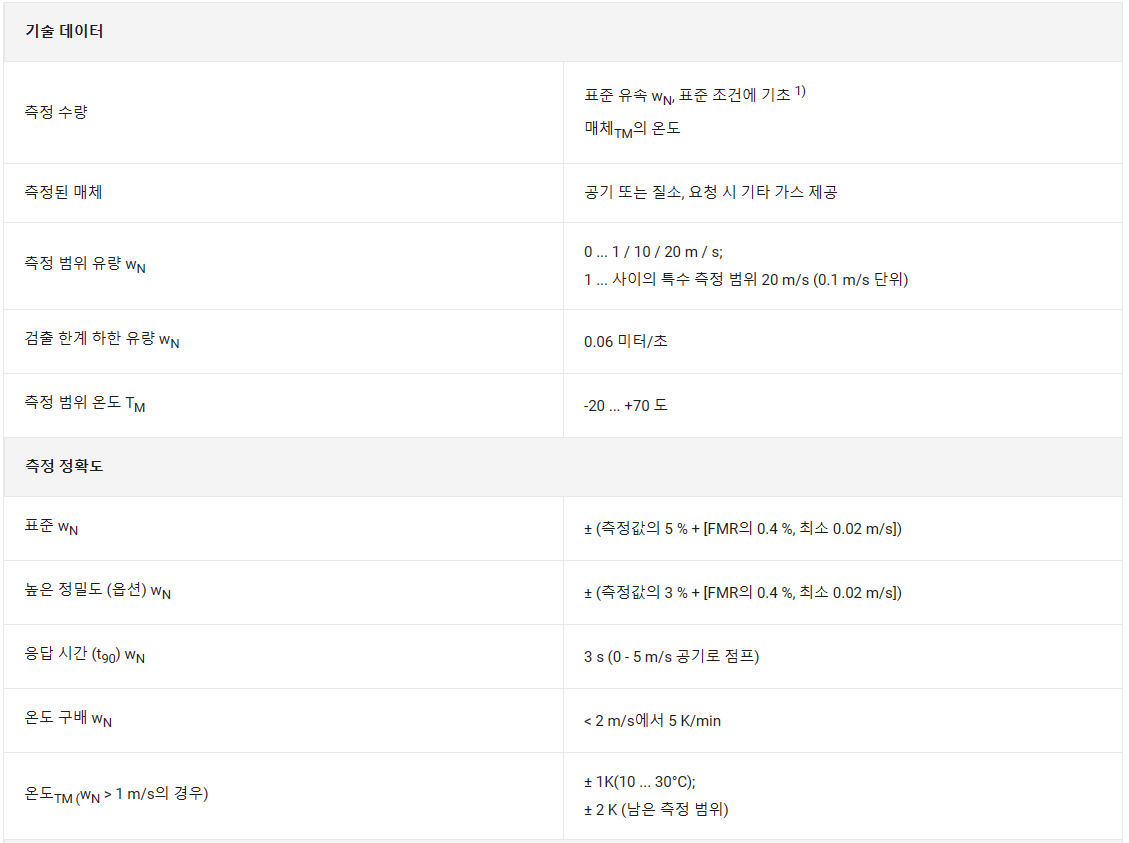
Task: Click the 기술 데이터 section header
Action: click(x=64, y=32)
